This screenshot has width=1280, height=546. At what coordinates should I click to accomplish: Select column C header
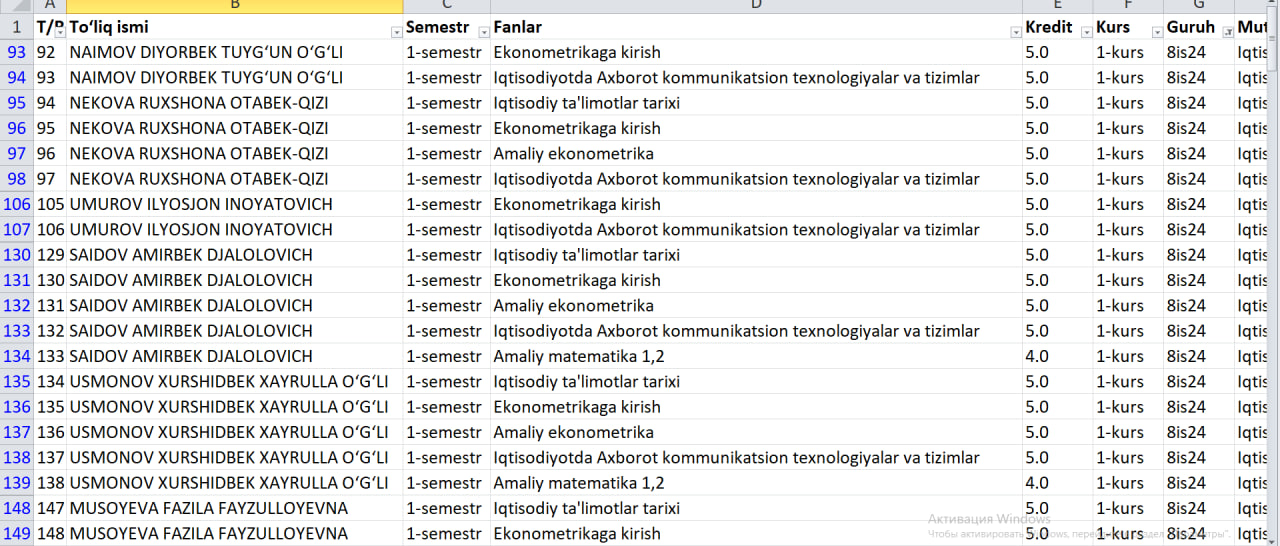pyautogui.click(x=447, y=6)
